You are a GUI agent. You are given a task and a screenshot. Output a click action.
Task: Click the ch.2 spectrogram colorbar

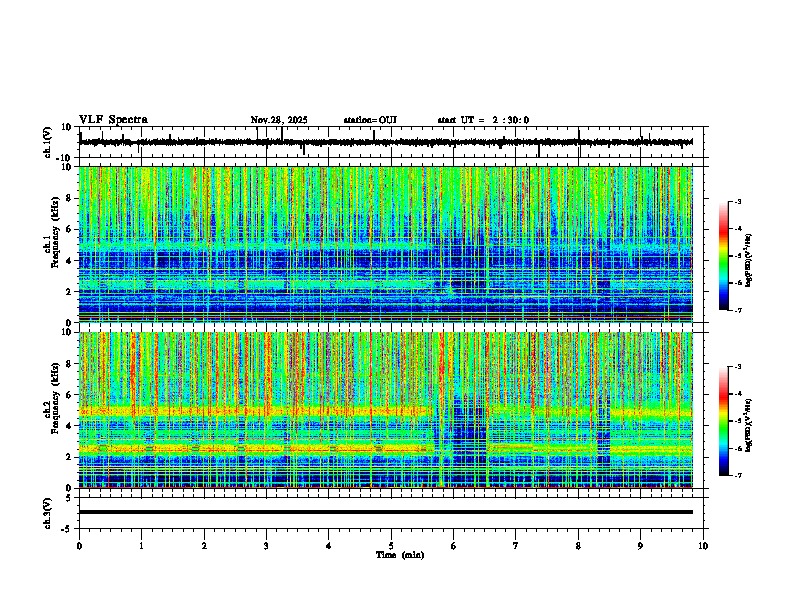pyautogui.click(x=724, y=421)
